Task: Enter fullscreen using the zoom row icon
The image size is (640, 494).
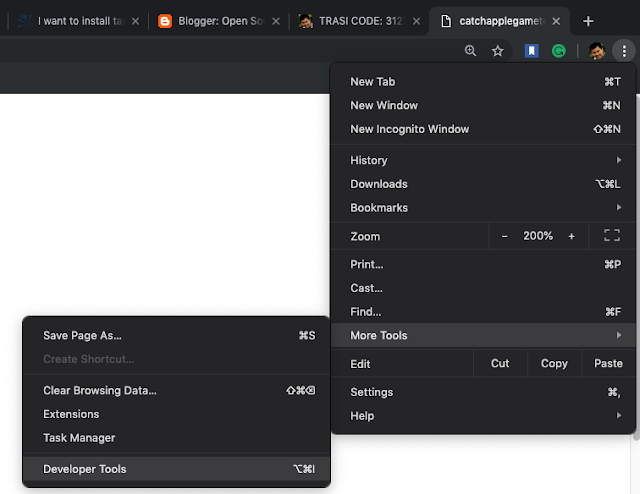Action: [612, 236]
